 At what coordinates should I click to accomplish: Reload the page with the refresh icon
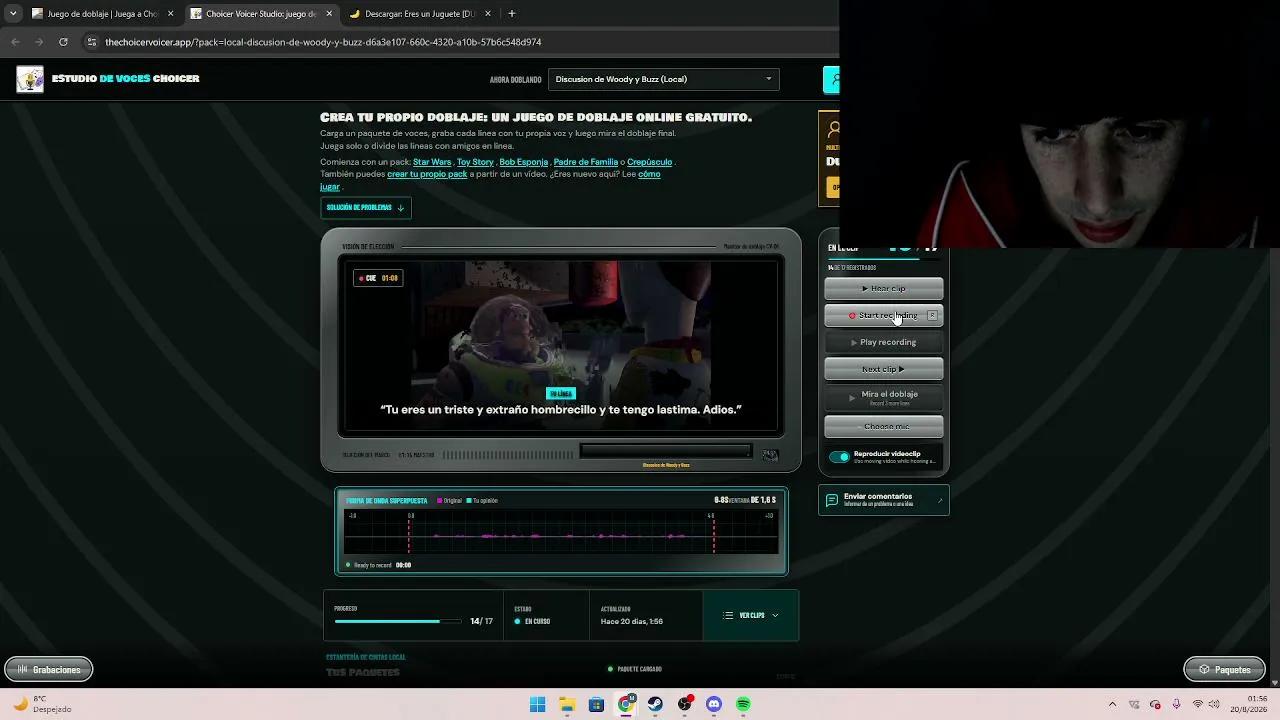(63, 42)
